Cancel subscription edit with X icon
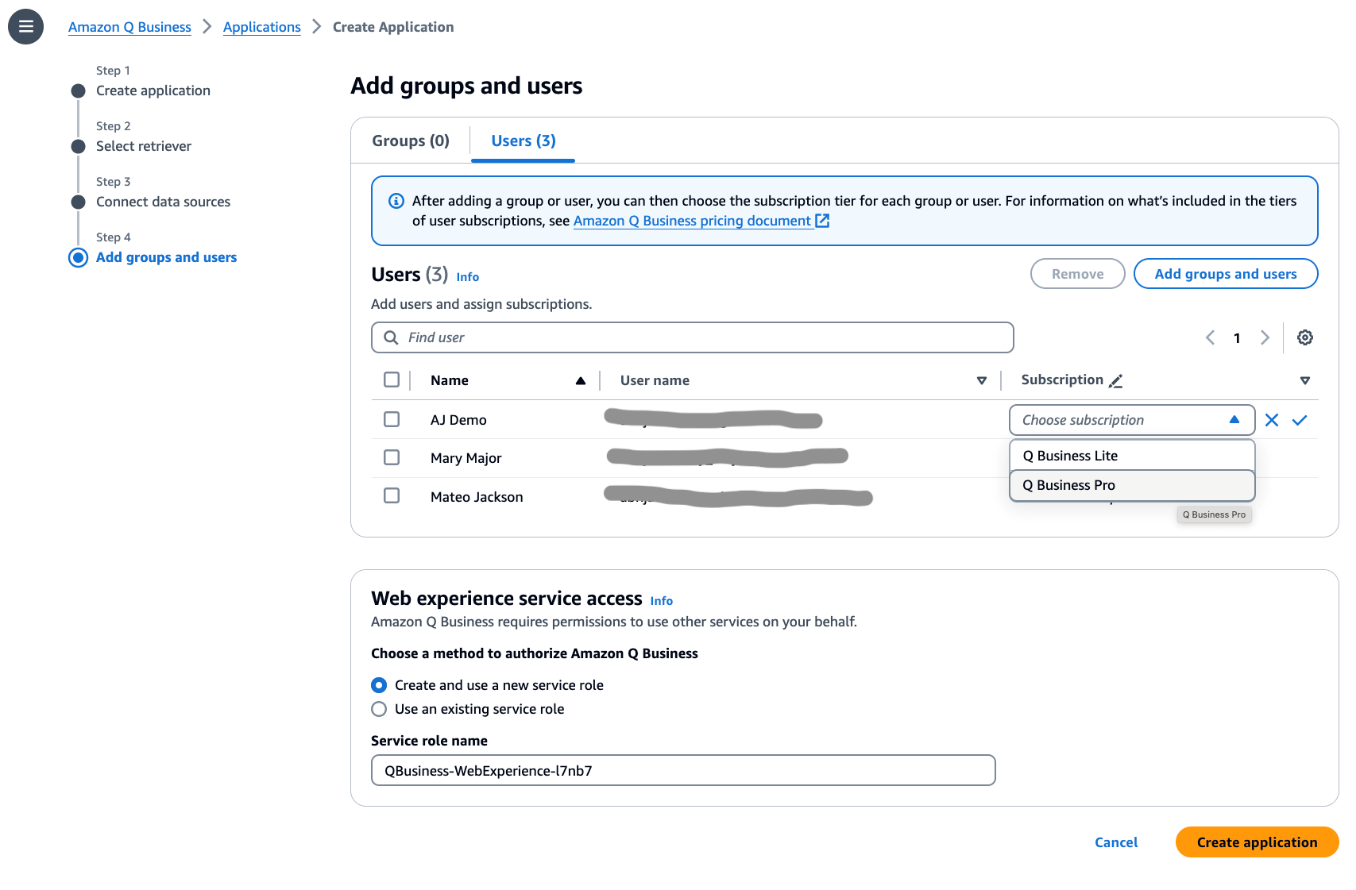This screenshot has height=890, width=1356. point(1271,420)
